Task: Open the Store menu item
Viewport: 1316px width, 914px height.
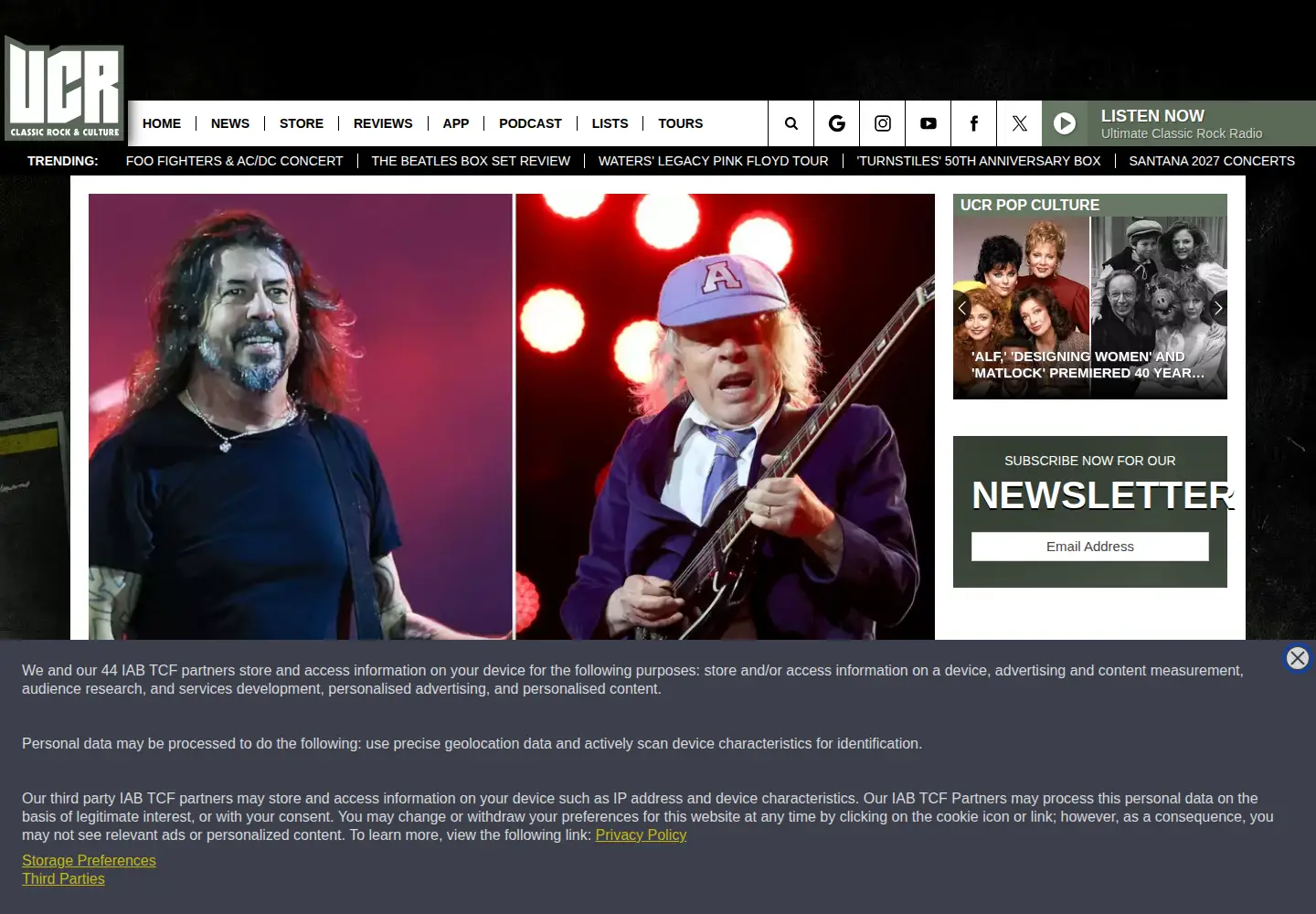Action: click(x=302, y=123)
